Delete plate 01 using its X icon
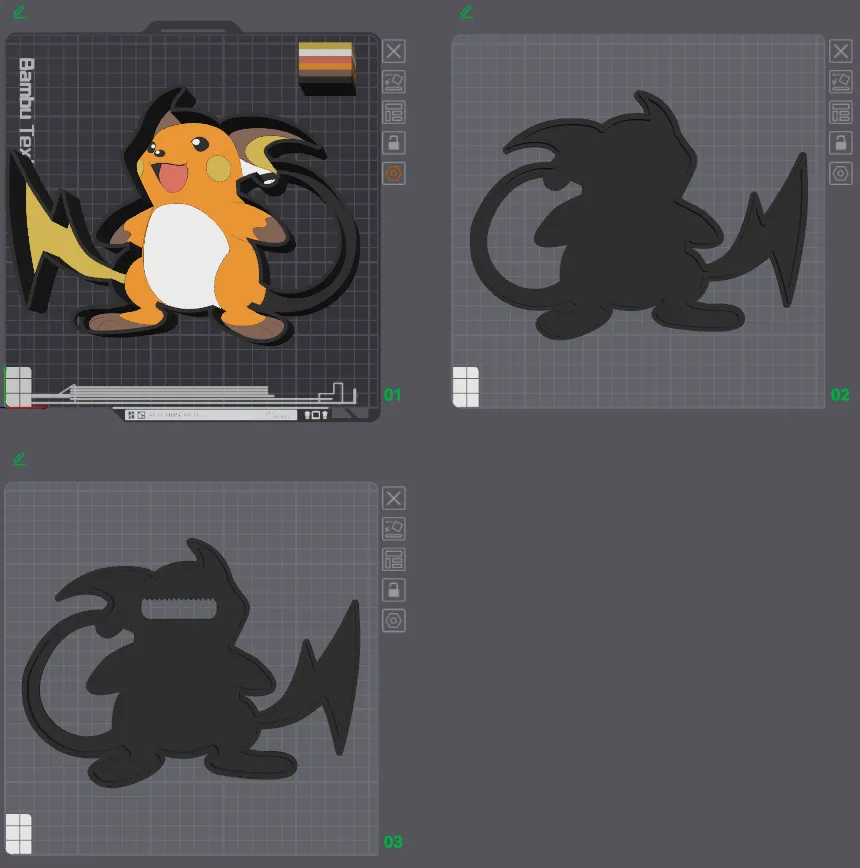Image resolution: width=860 pixels, height=868 pixels. (x=394, y=51)
